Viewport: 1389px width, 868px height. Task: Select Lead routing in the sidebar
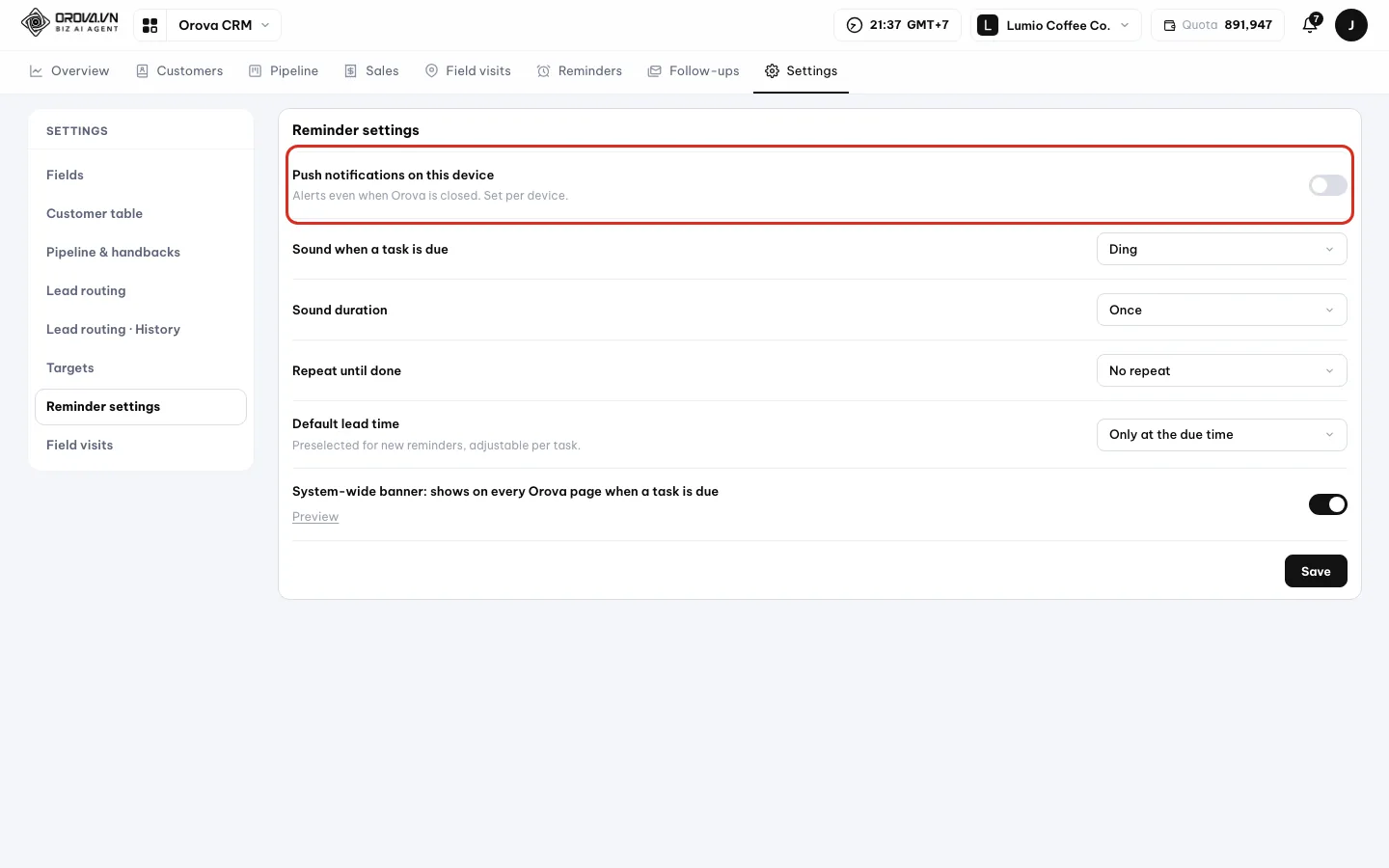point(141,290)
